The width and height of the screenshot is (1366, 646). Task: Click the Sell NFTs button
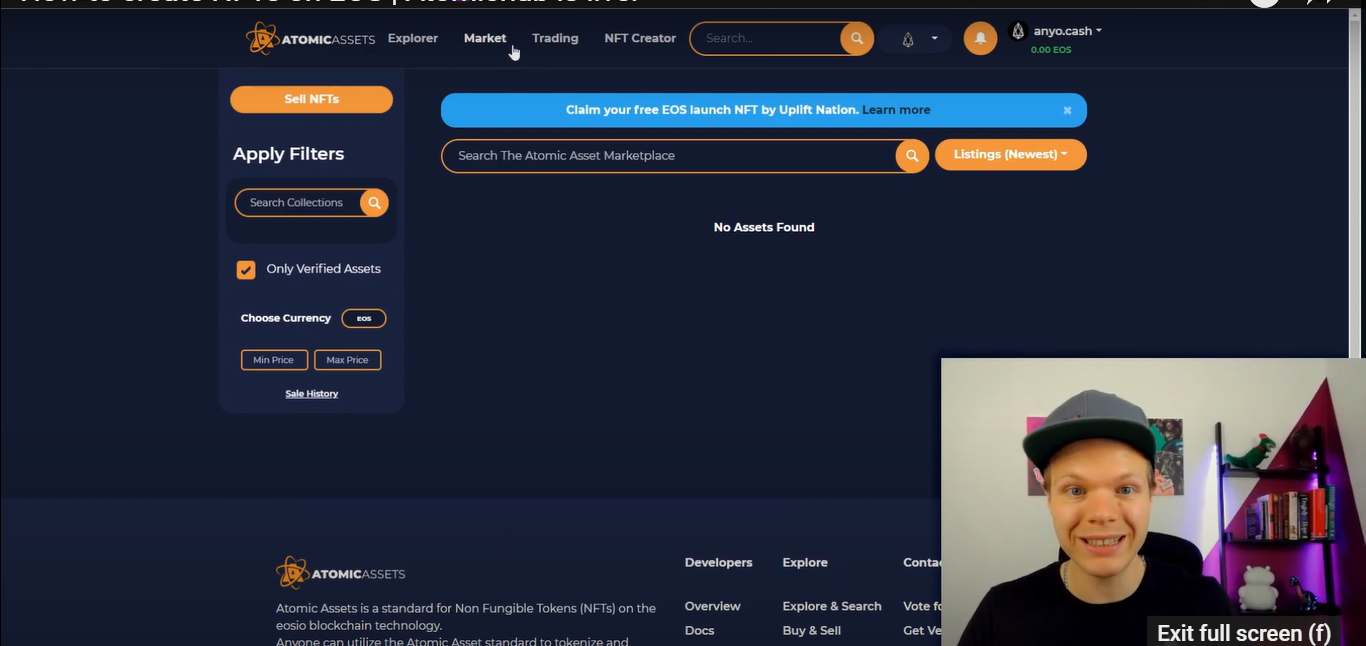(311, 99)
